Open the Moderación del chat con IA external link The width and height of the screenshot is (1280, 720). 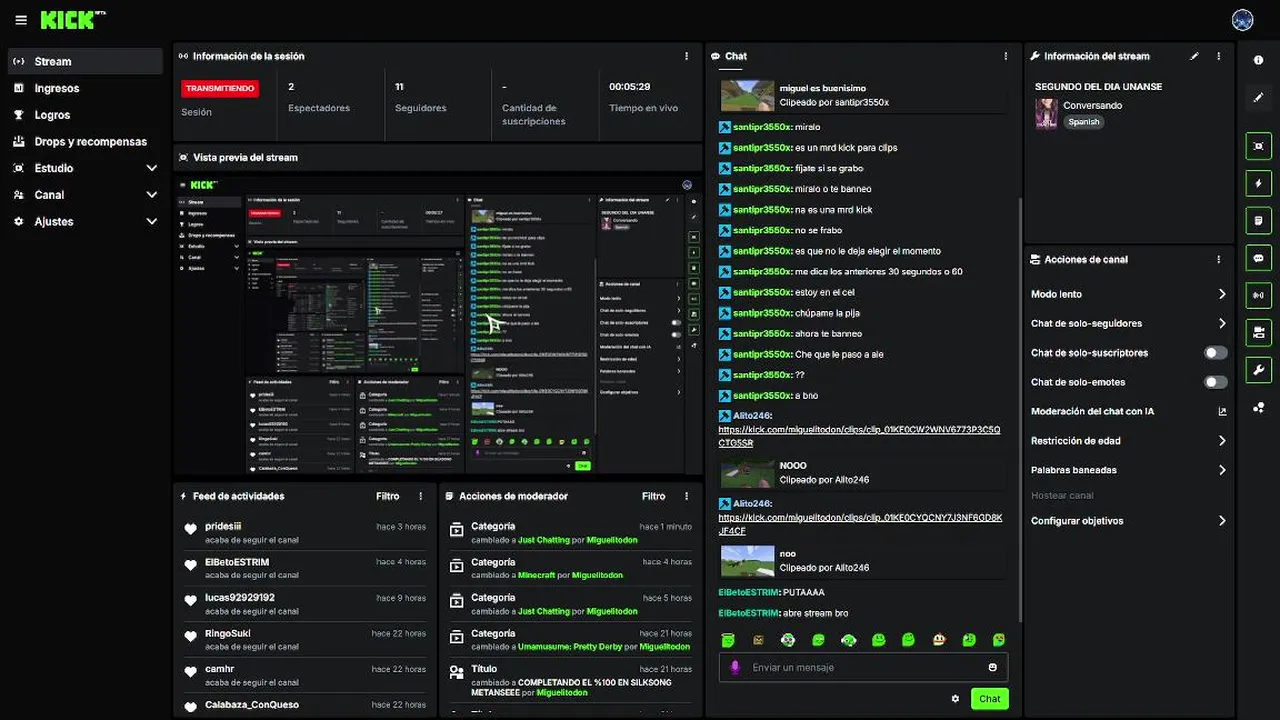click(1222, 411)
